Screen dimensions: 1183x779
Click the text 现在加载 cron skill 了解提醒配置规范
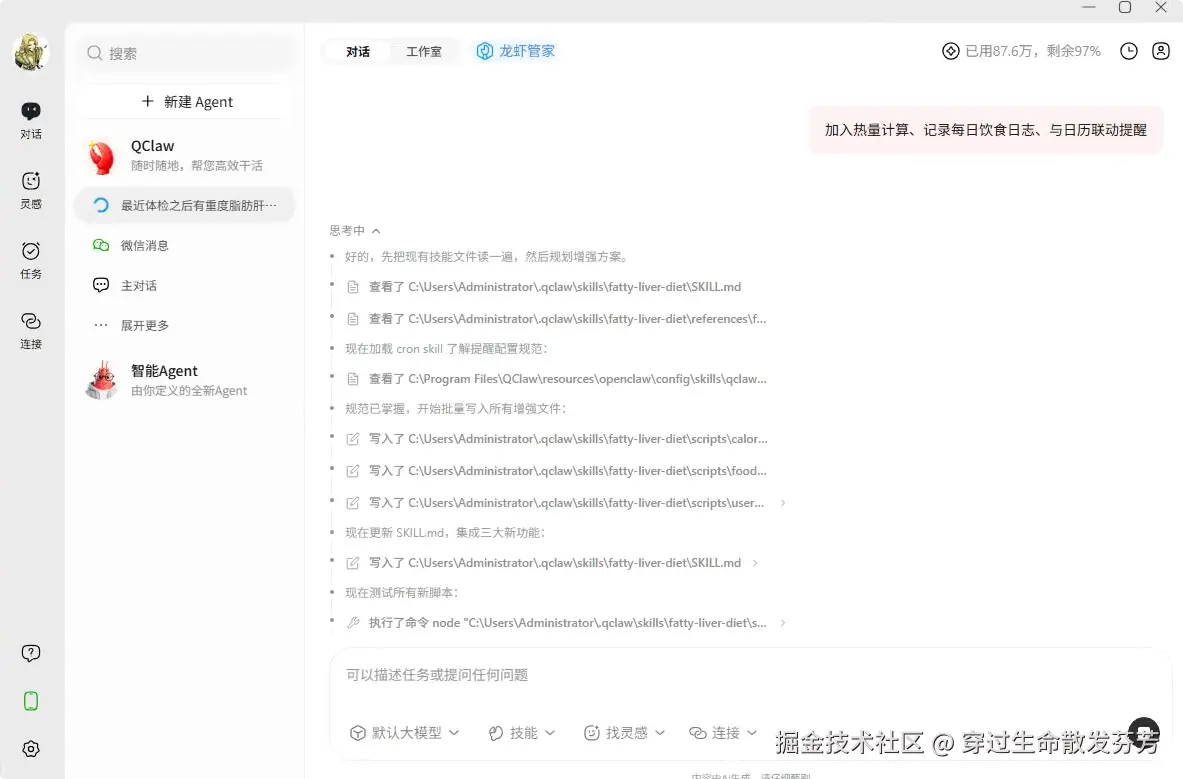(x=446, y=348)
